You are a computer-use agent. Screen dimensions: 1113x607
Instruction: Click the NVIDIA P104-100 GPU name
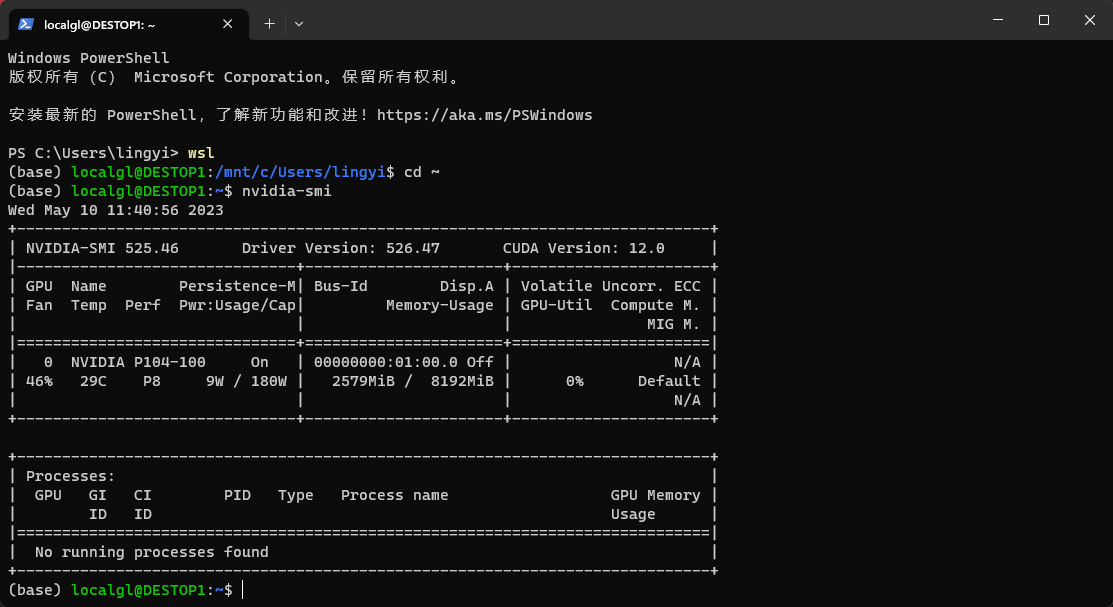coord(136,361)
